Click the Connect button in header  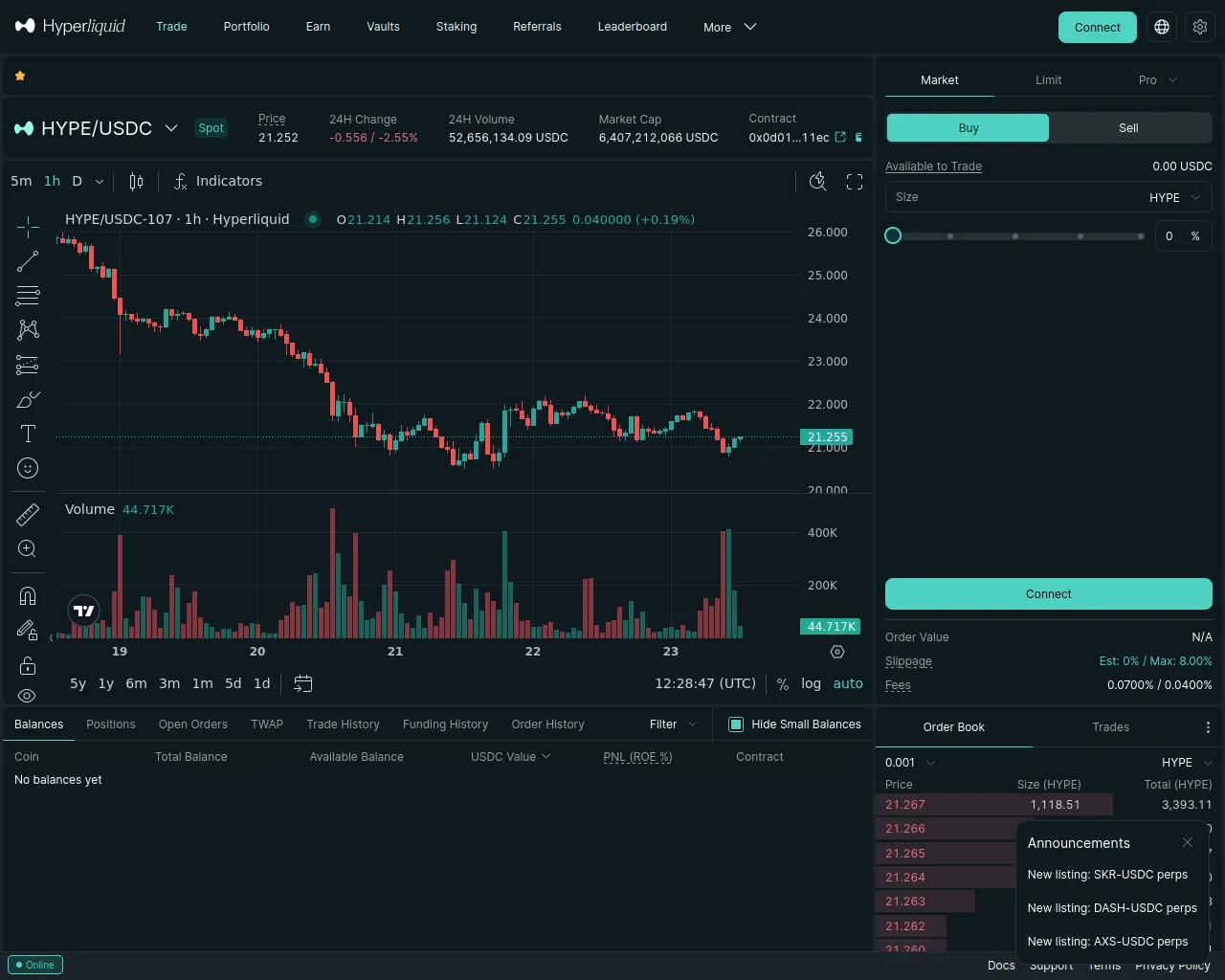[x=1098, y=27]
